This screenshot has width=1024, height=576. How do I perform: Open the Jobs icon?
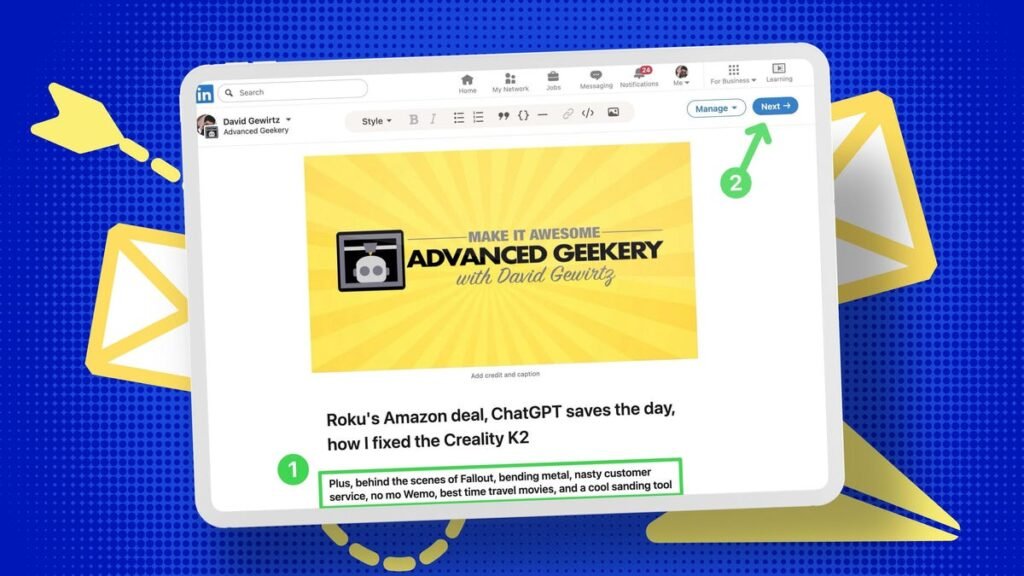(x=554, y=75)
